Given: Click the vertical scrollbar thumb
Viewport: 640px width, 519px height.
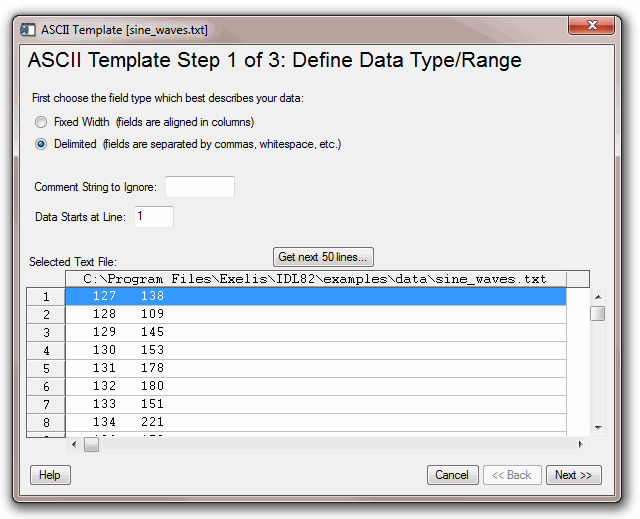Looking at the screenshot, I should [x=597, y=313].
